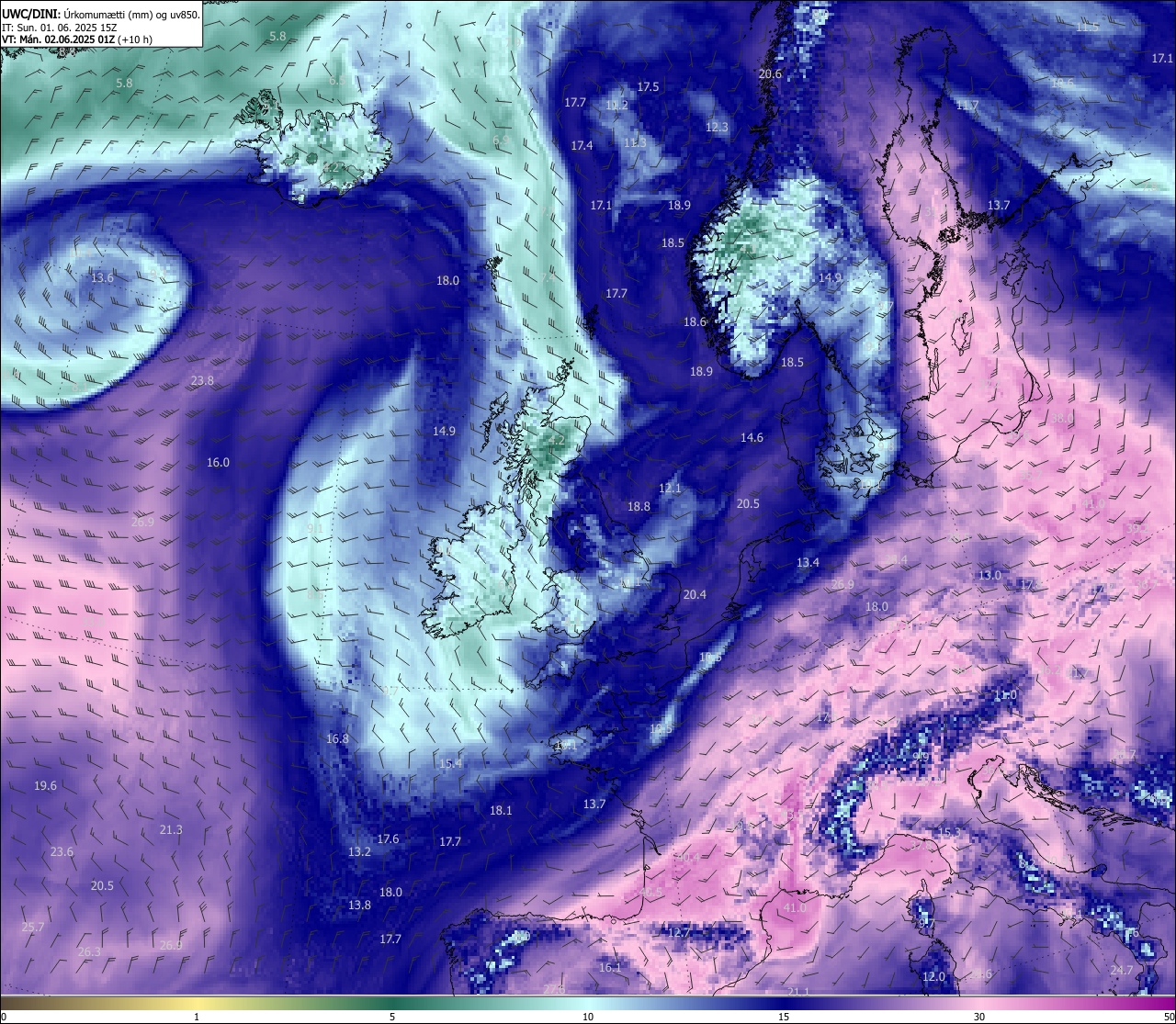This screenshot has height=1024, width=1176.
Task: Click the VT: Mán. 02.06.2025 01Z line
Action: 77,39
